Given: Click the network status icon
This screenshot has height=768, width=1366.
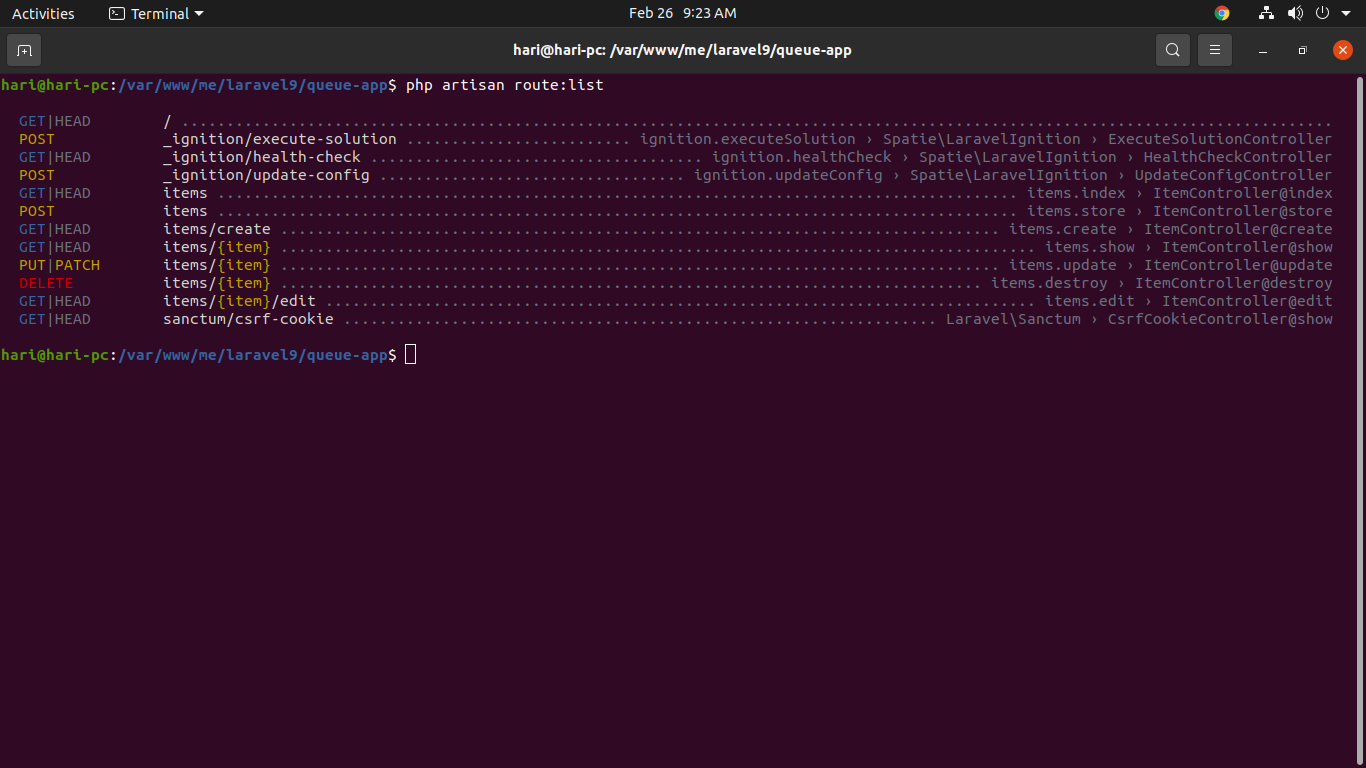Looking at the screenshot, I should [x=1265, y=13].
